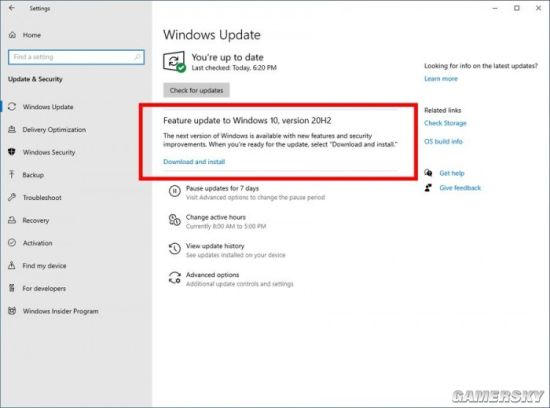
Task: Click the search magnifier icon
Action: pyautogui.click(x=138, y=57)
